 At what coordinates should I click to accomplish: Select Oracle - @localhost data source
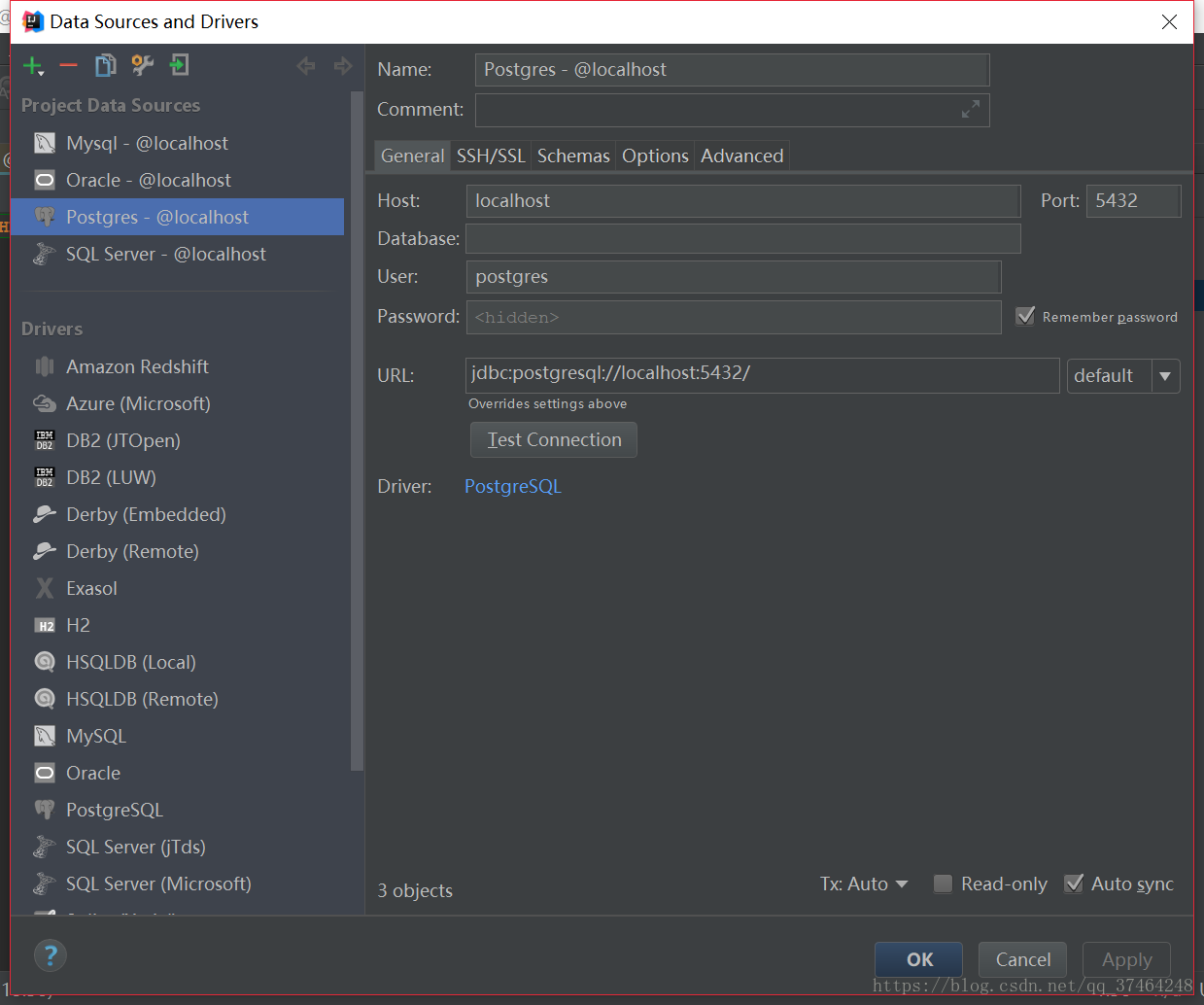177,180
